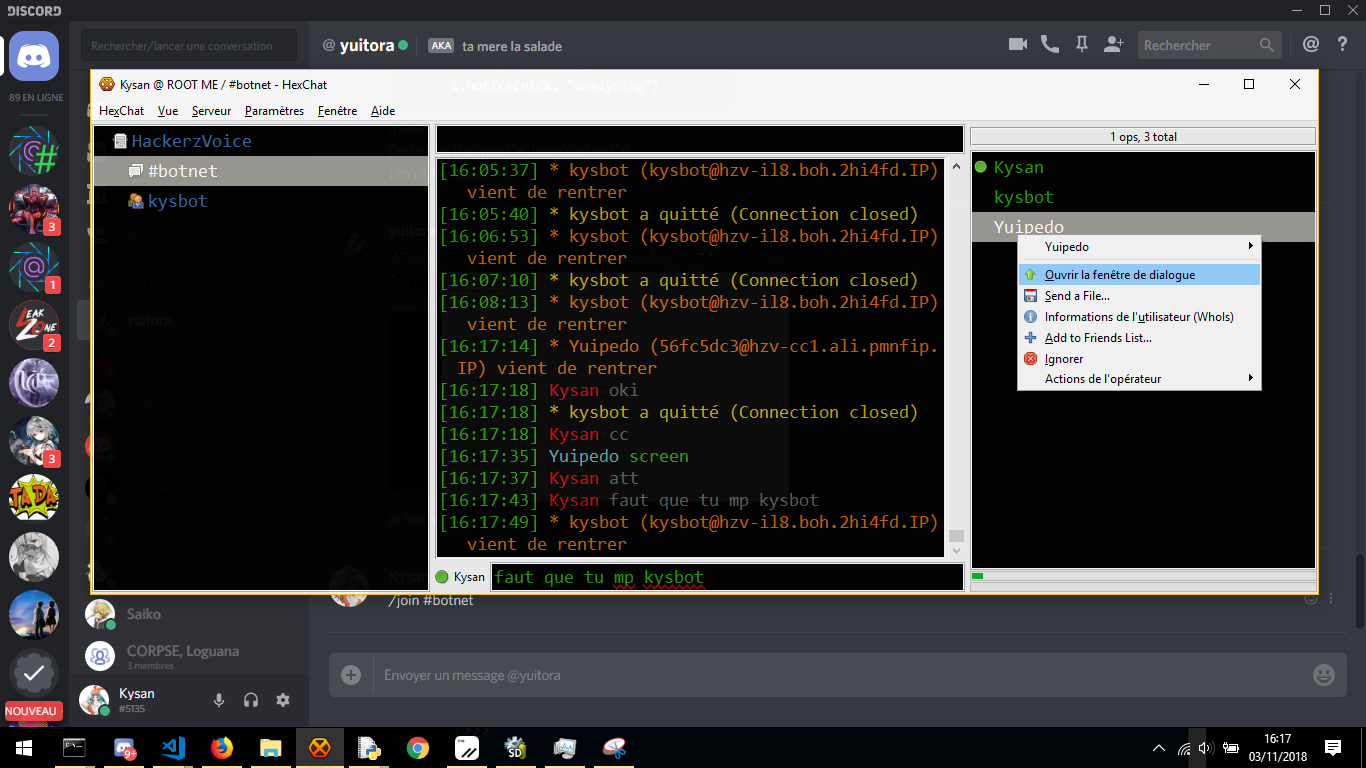Toggle headphones deafen in Discord

251,700
